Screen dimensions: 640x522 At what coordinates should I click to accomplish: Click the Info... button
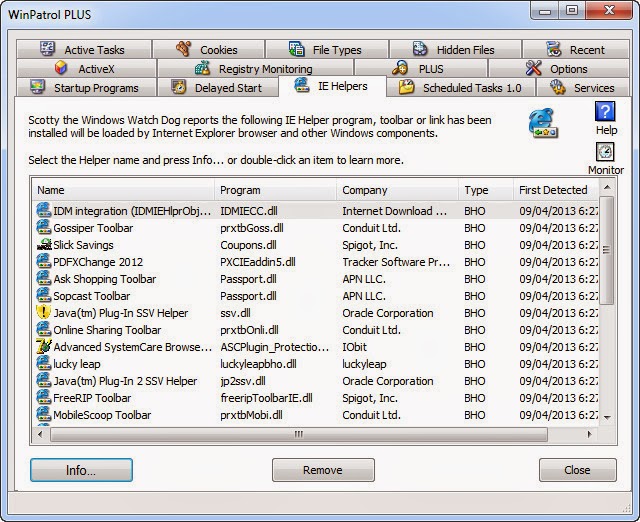81,470
